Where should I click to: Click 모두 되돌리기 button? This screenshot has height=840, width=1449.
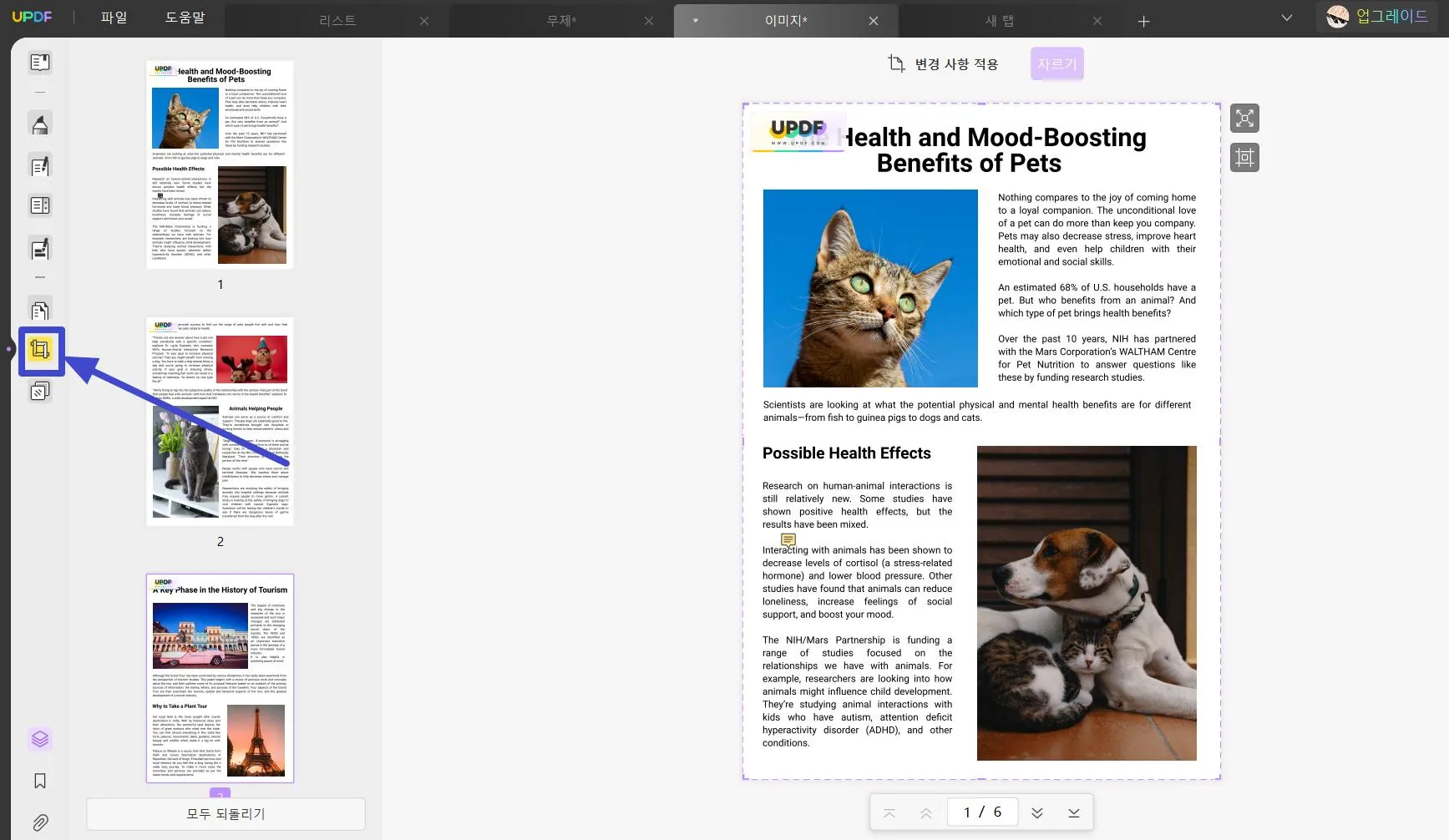point(225,814)
